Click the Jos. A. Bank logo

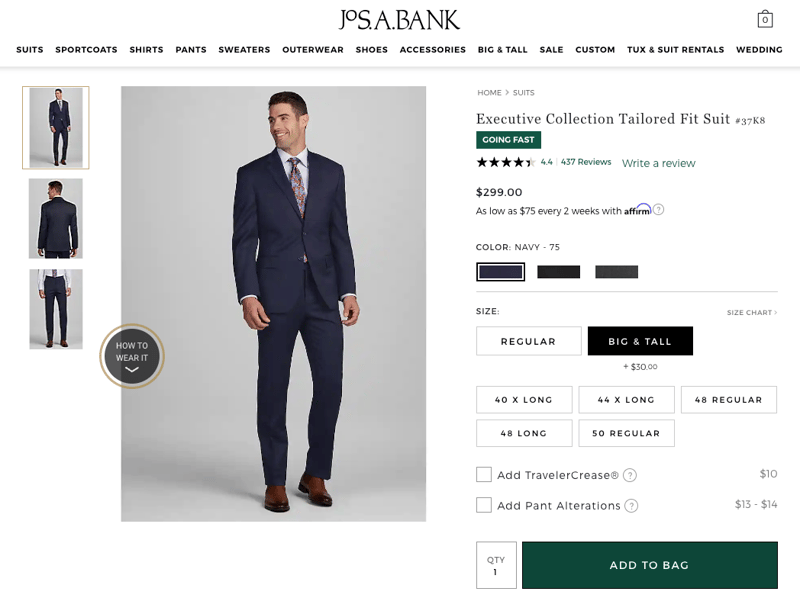point(399,19)
